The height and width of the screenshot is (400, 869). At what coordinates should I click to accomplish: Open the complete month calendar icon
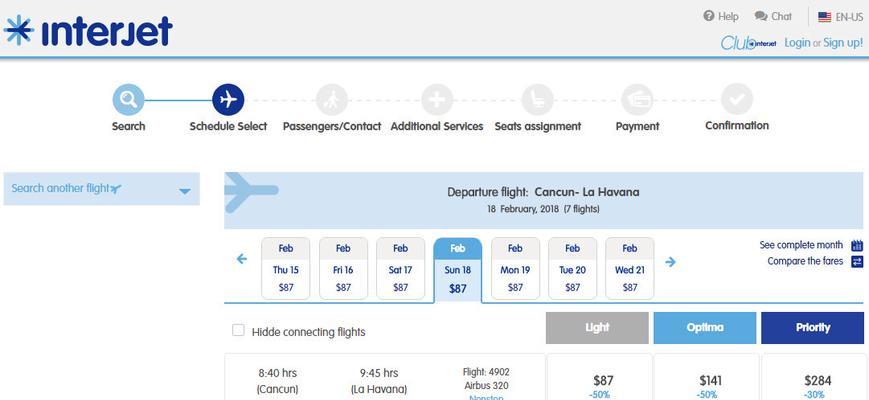pyautogui.click(x=857, y=245)
